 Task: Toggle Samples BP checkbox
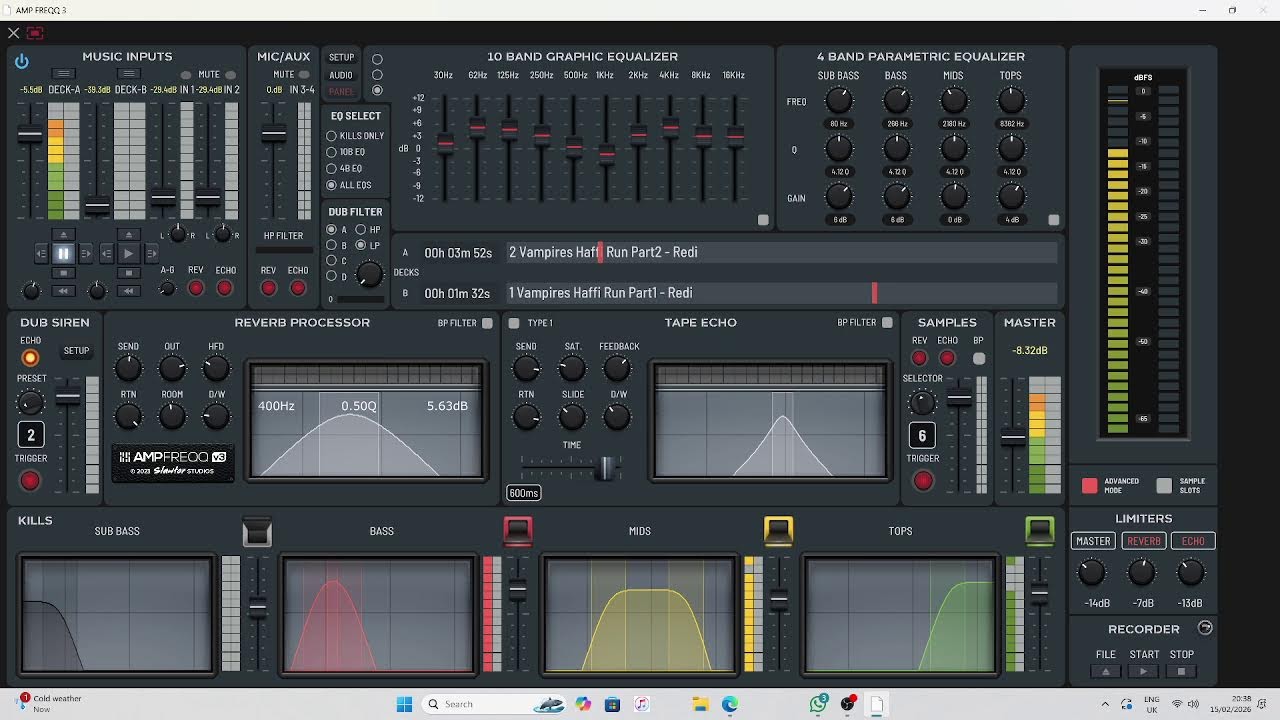pyautogui.click(x=979, y=358)
